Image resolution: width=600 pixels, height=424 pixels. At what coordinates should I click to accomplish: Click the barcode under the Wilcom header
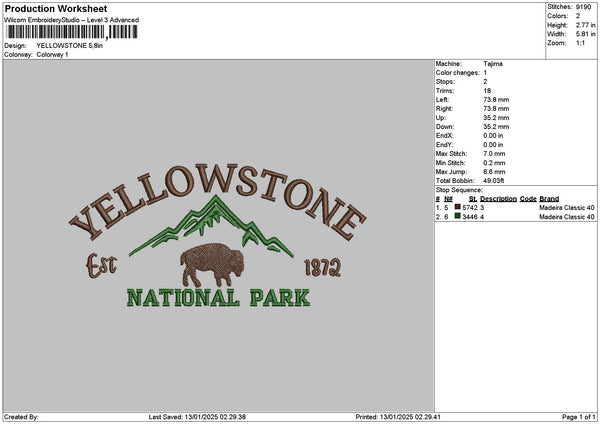tap(72, 32)
